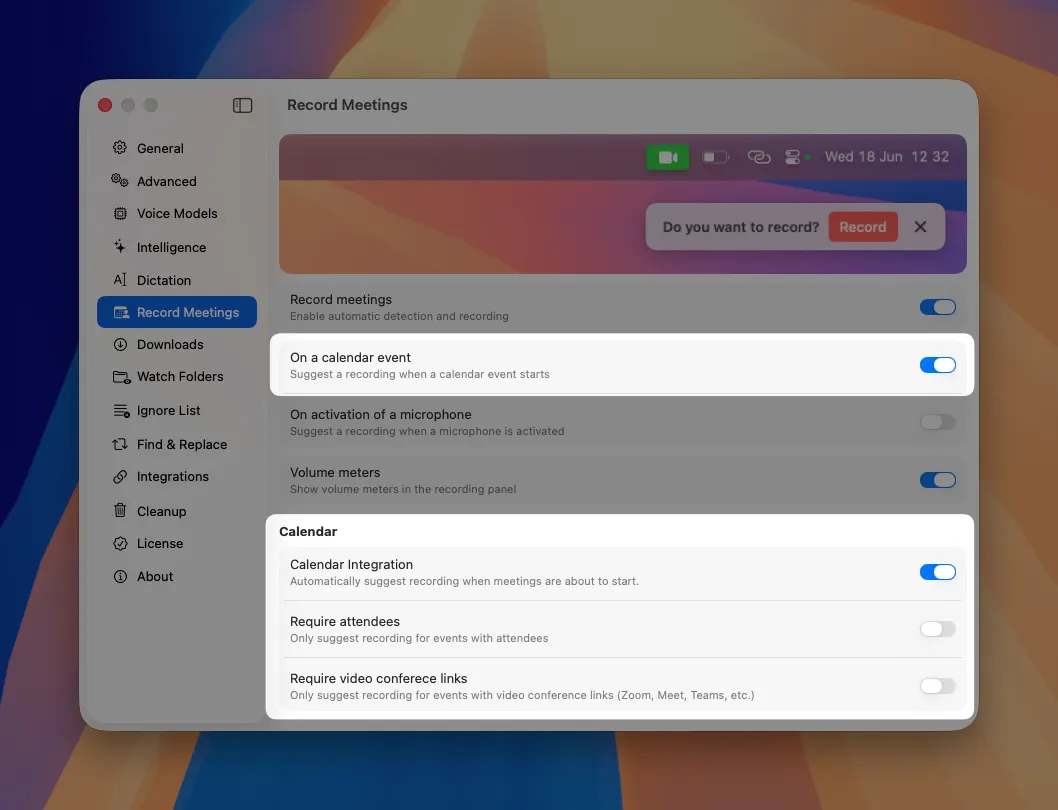
Task: Open the Advanced settings section
Action: click(x=177, y=181)
